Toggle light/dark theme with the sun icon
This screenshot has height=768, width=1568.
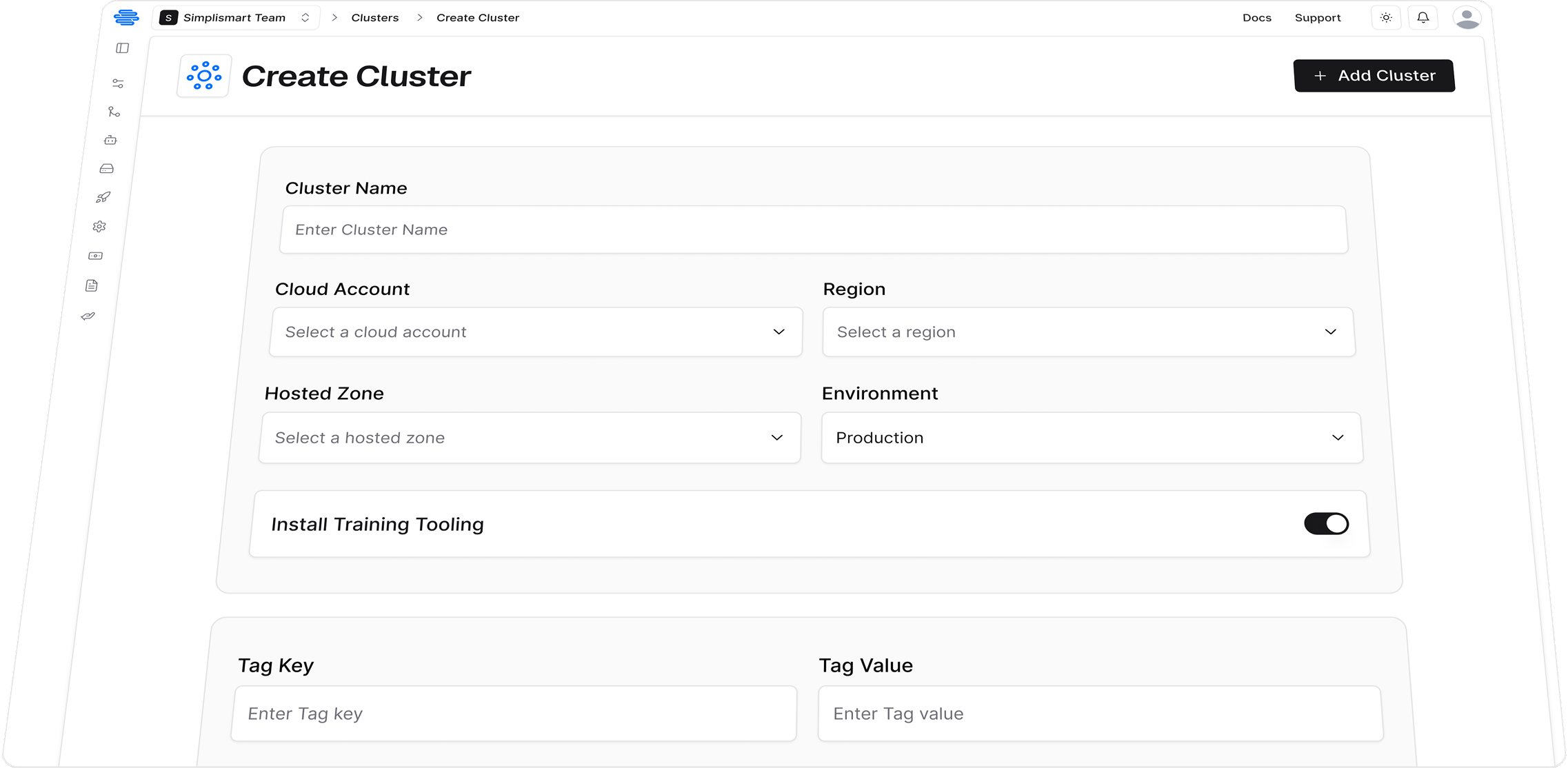tap(1386, 18)
